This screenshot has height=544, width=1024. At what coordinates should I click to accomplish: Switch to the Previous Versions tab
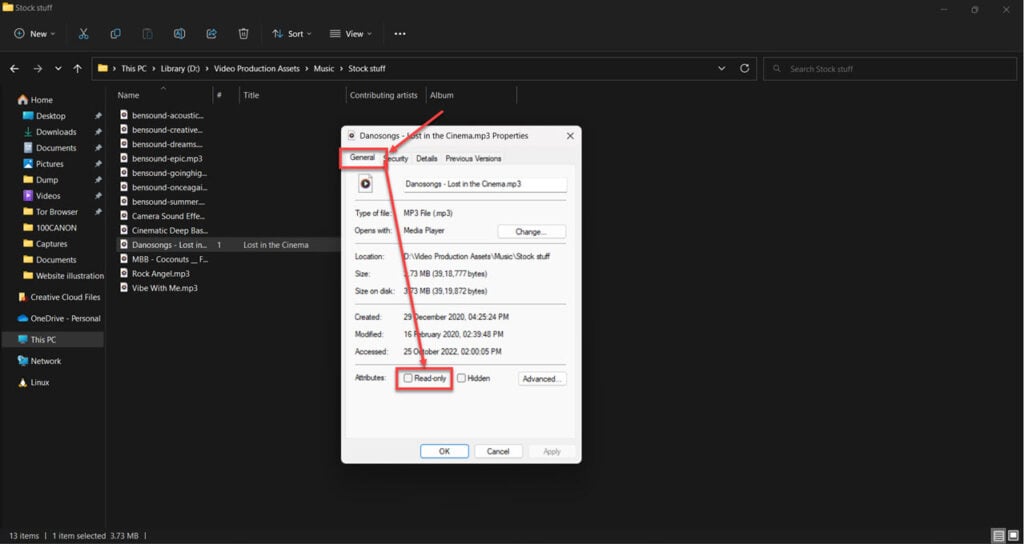coord(473,159)
